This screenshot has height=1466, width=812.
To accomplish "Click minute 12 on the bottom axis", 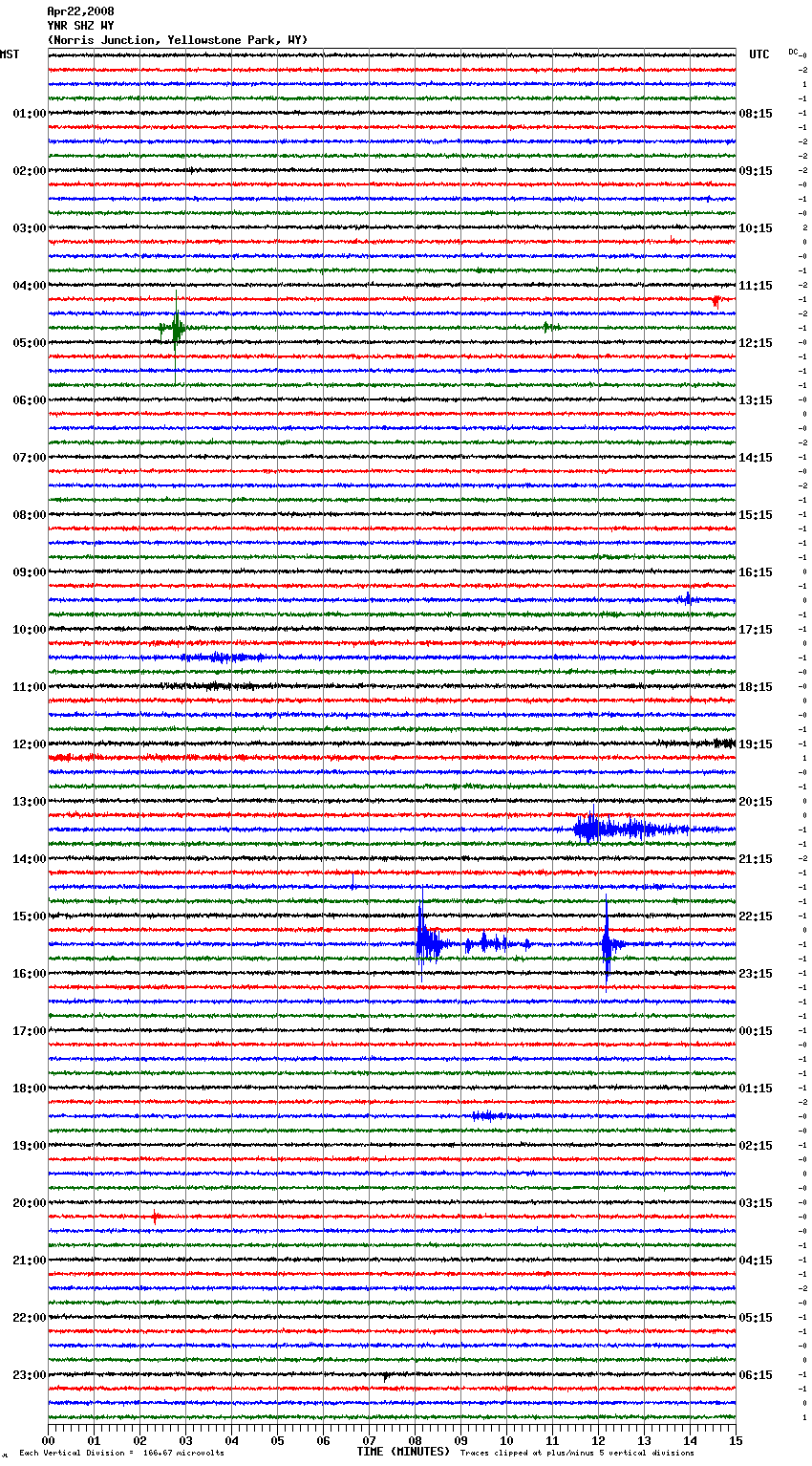I will [598, 1440].
